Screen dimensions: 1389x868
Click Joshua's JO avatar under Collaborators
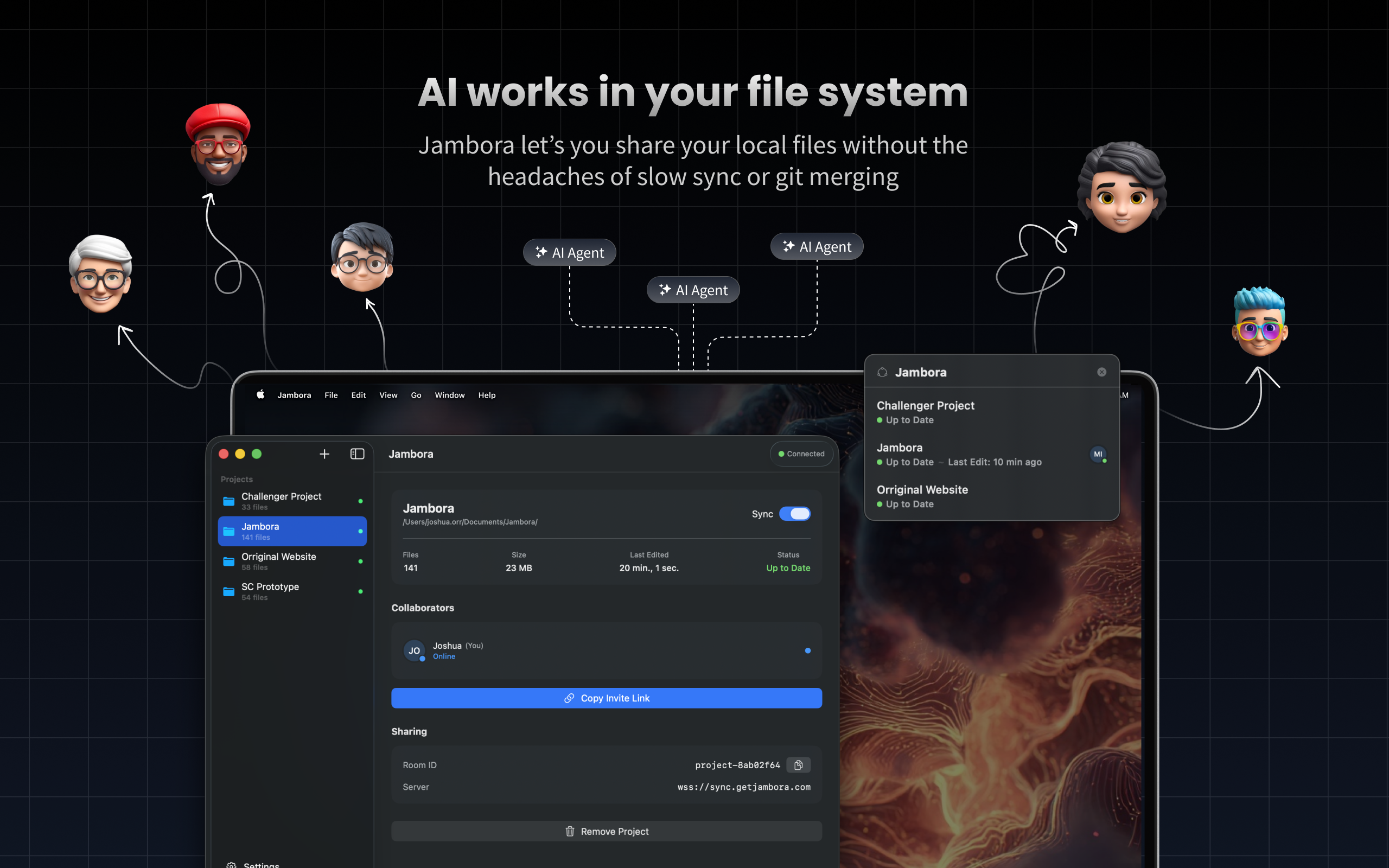coord(415,650)
